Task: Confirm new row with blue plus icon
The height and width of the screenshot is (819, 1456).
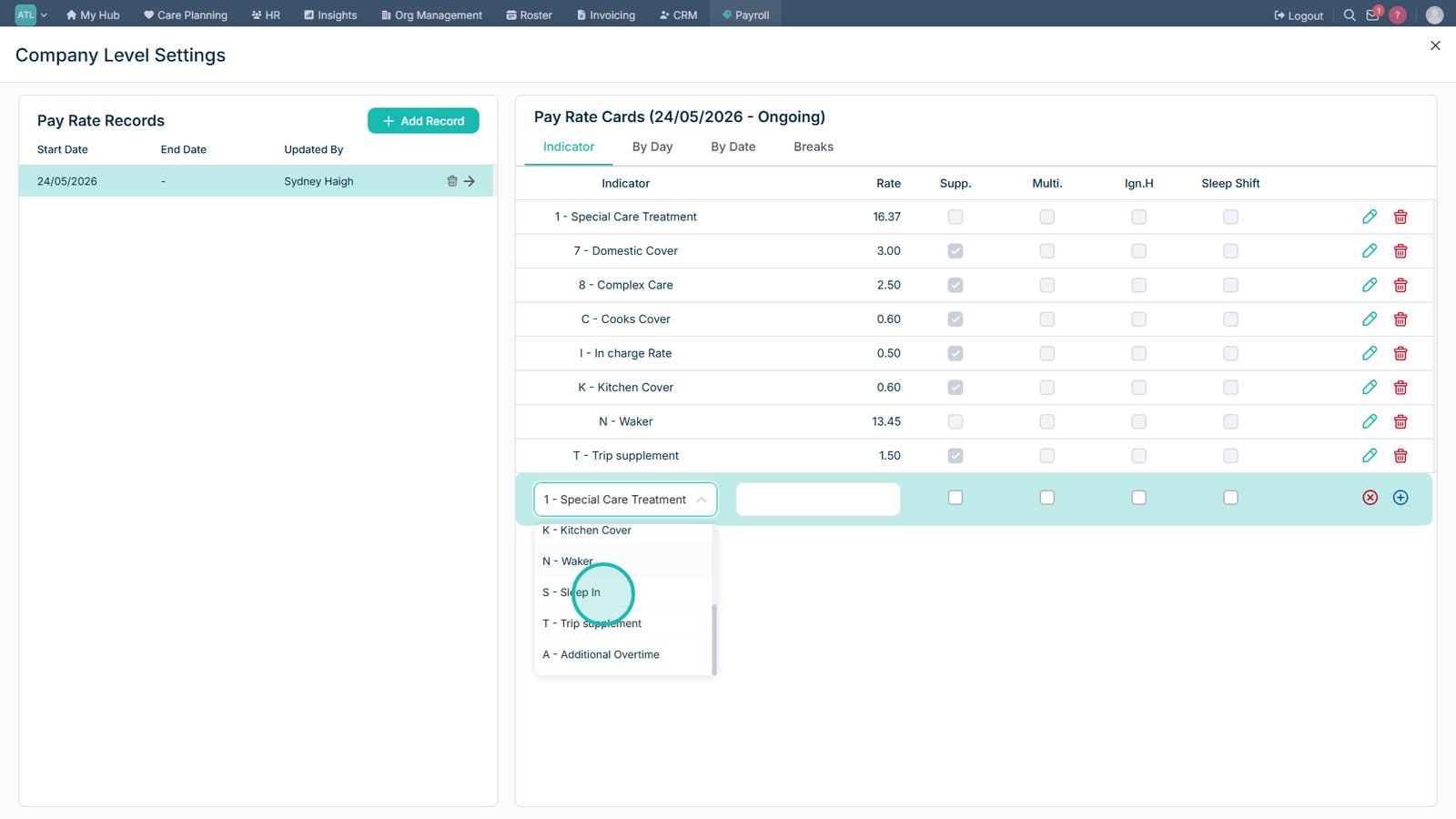Action: [1400, 498]
